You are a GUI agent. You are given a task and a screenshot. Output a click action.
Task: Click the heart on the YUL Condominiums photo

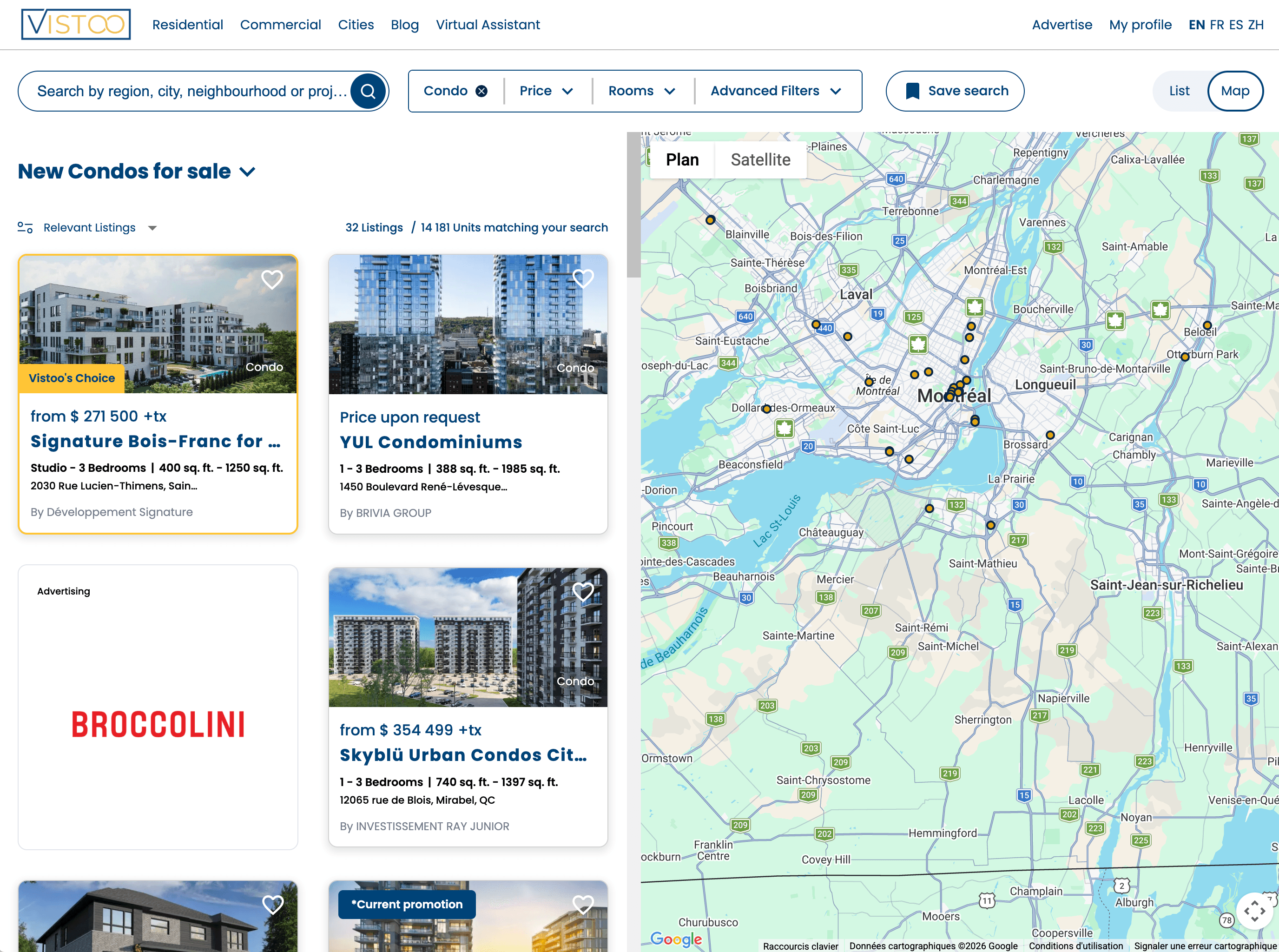(583, 278)
